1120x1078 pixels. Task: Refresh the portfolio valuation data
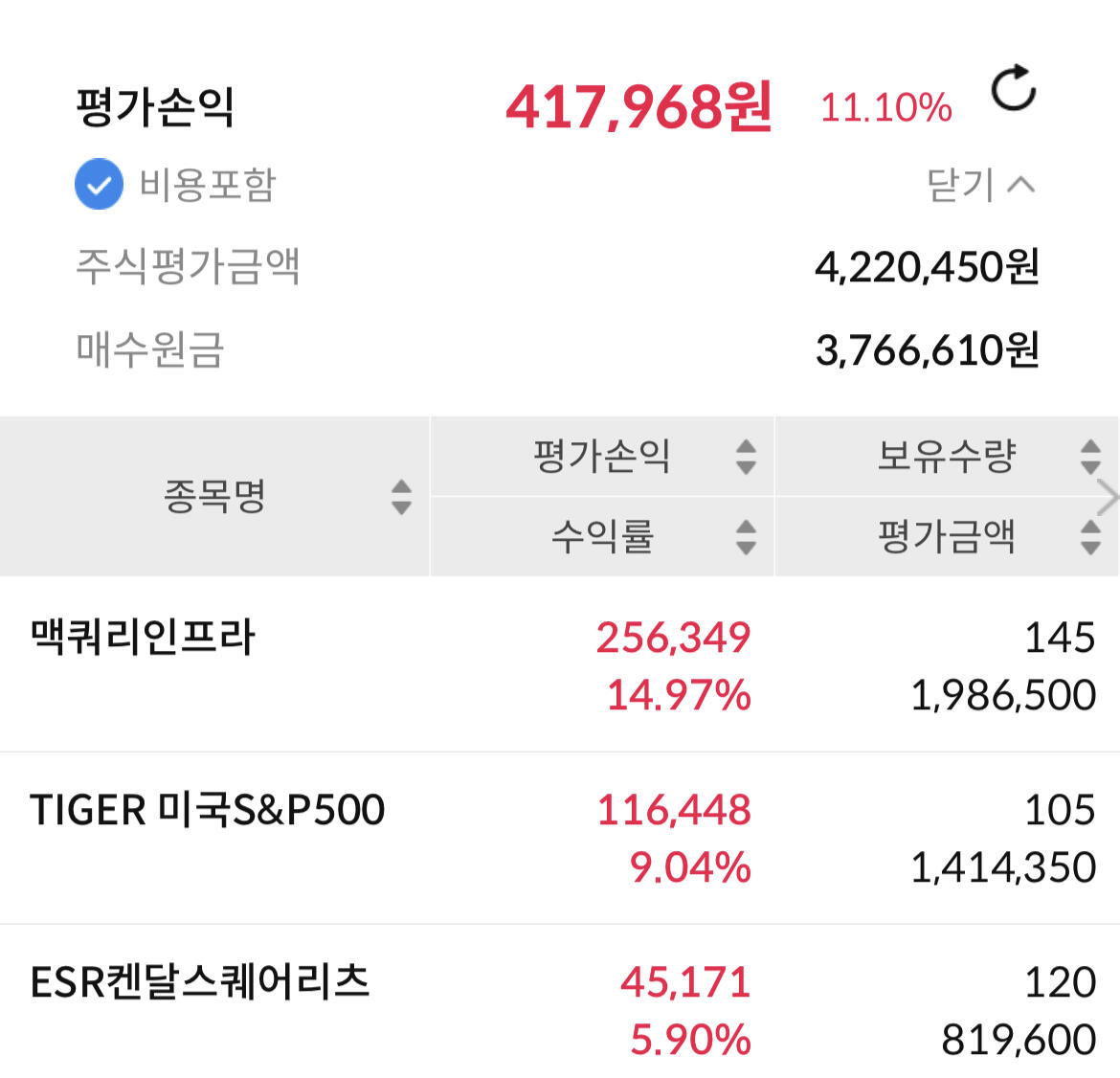(1014, 89)
